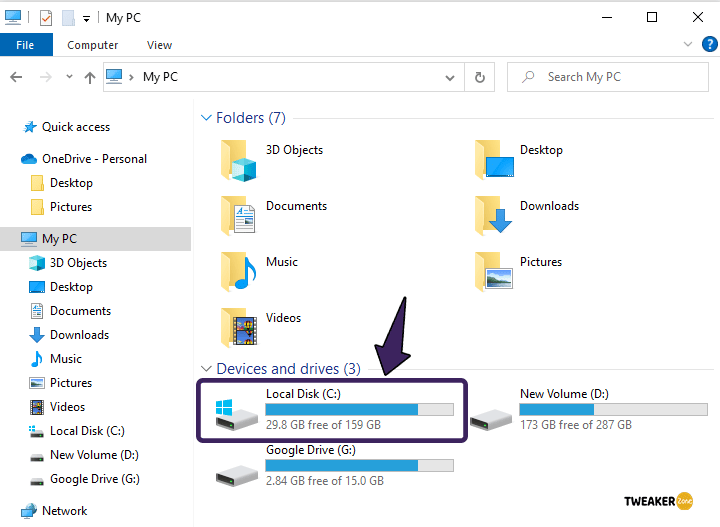
Task: Select the Downloads folder icon in Folders
Action: [x=494, y=215]
